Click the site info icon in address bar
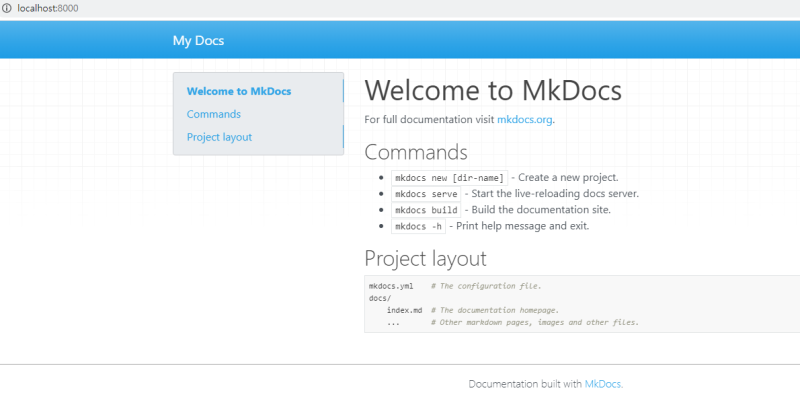Image resolution: width=800 pixels, height=411 pixels. (7, 8)
